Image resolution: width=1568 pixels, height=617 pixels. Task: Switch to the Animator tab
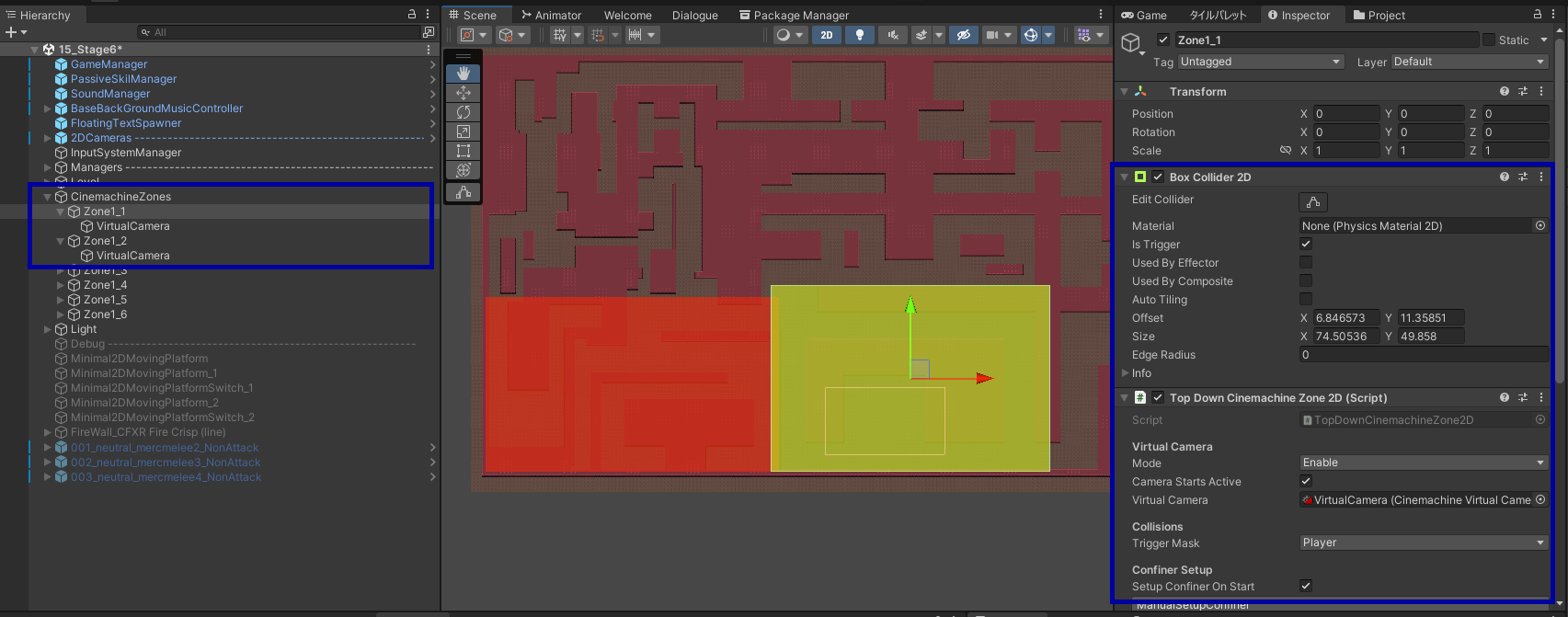[552, 15]
